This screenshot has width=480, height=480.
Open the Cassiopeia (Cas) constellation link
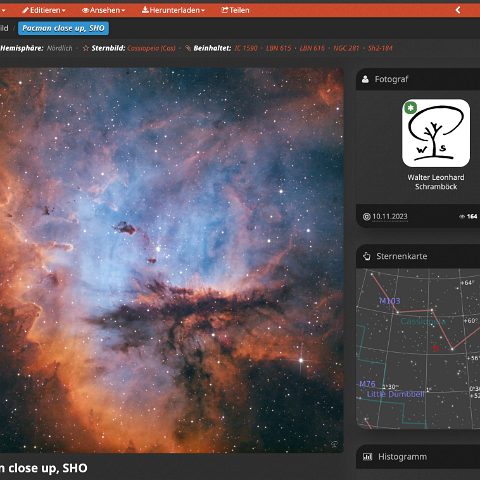click(151, 48)
